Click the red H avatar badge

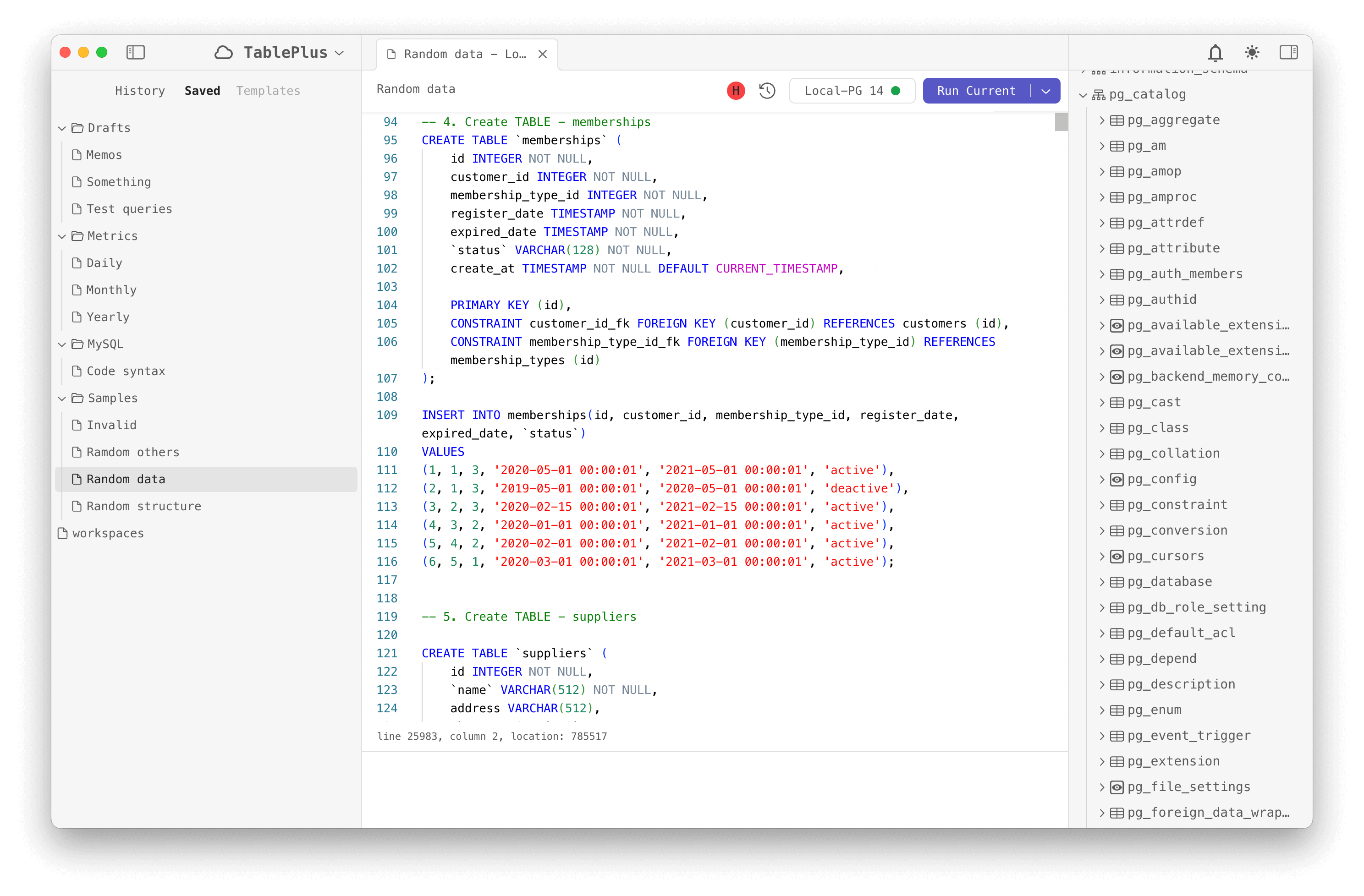[x=735, y=91]
